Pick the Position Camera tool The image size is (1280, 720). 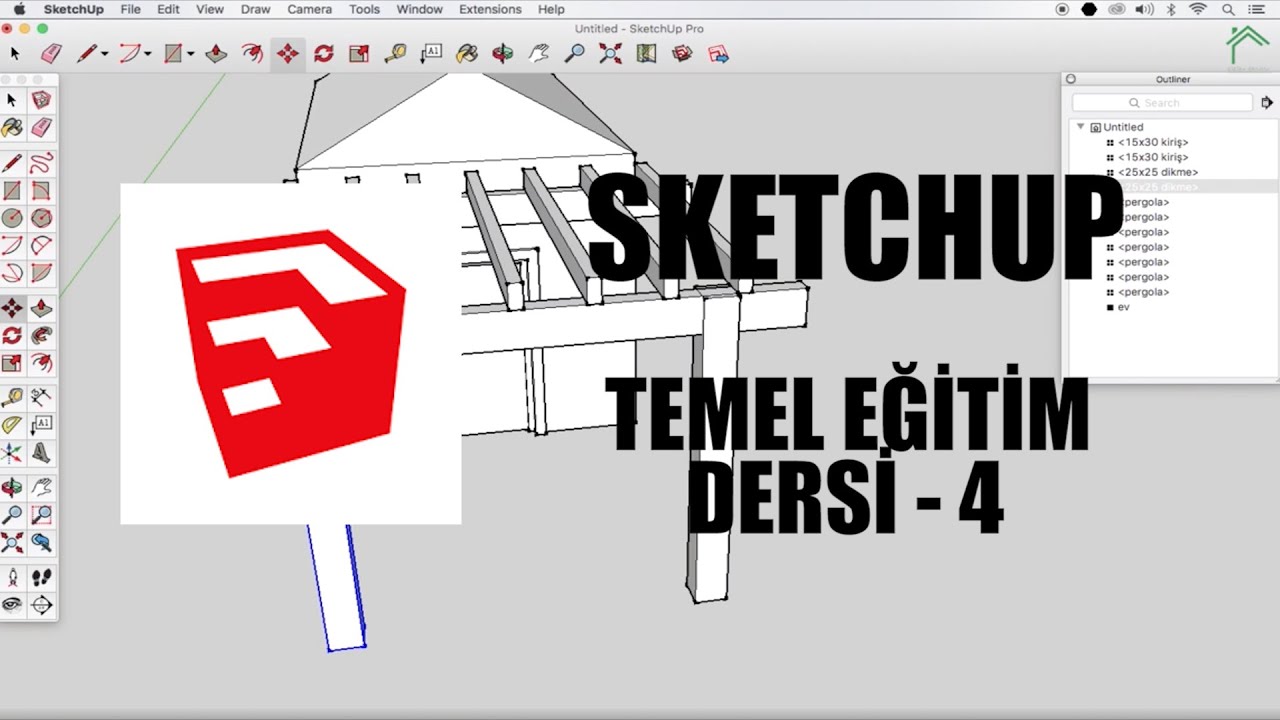(12, 578)
